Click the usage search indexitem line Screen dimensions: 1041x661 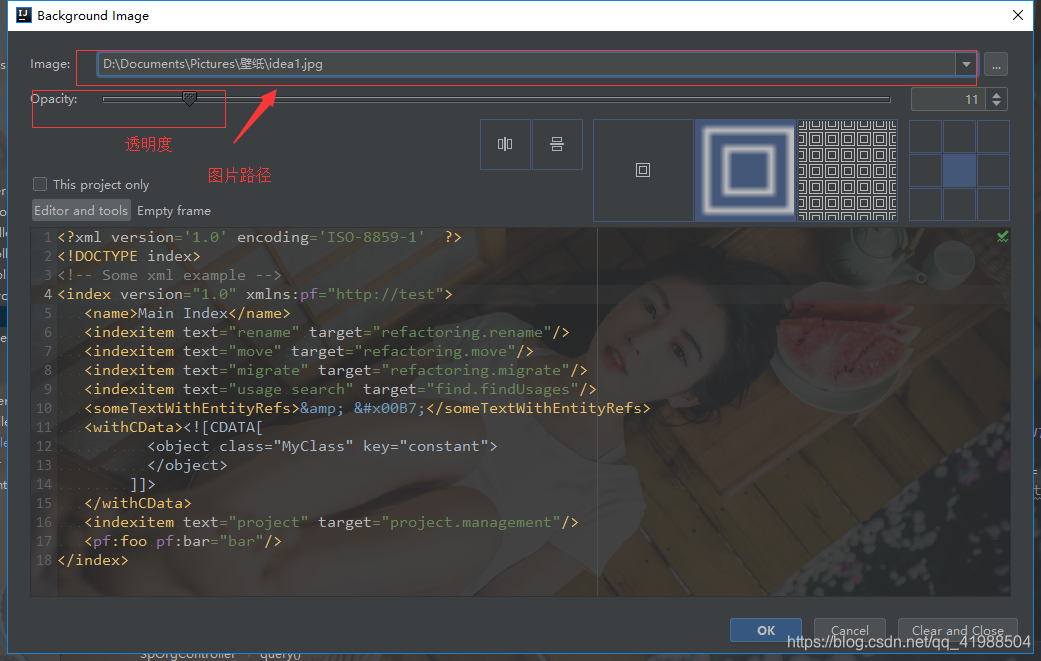340,389
